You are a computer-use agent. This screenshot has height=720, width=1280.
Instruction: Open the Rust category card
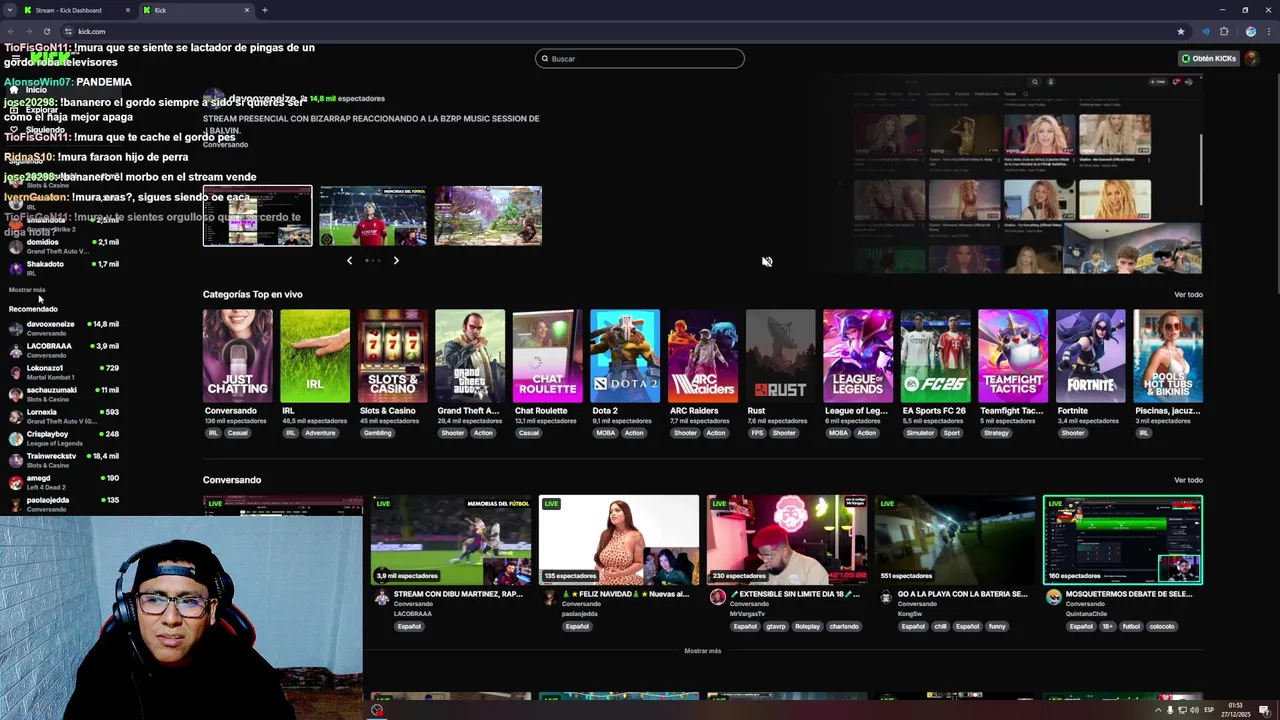780,356
